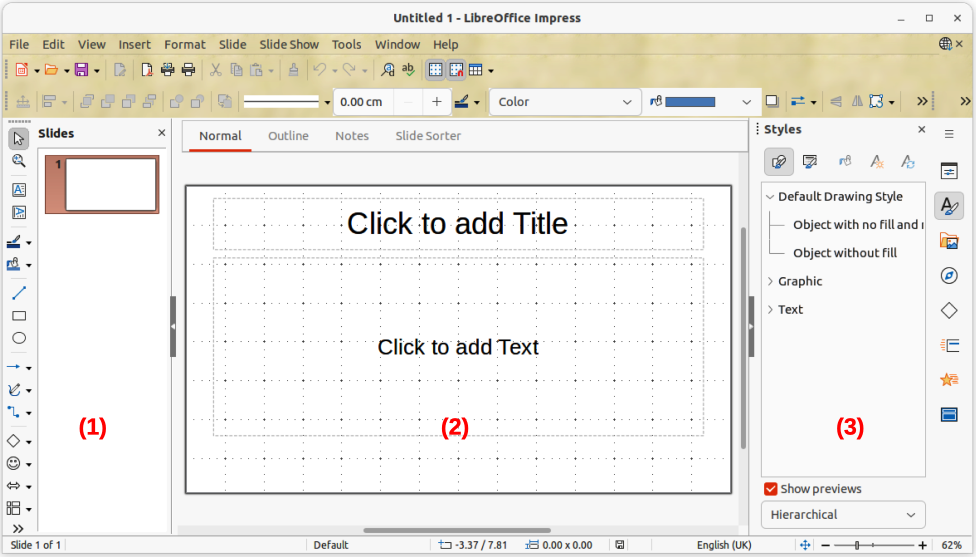The height and width of the screenshot is (557, 976).
Task: Expand more drawing tools at toolbar bottom
Action: click(18, 528)
